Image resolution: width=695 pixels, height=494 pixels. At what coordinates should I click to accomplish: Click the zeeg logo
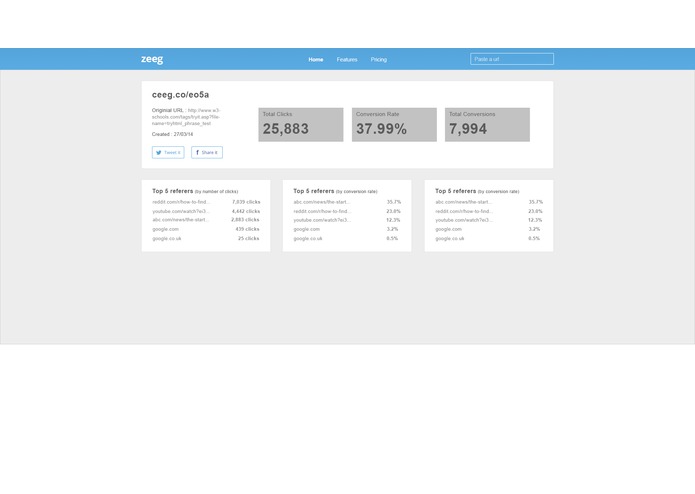pyautogui.click(x=152, y=59)
